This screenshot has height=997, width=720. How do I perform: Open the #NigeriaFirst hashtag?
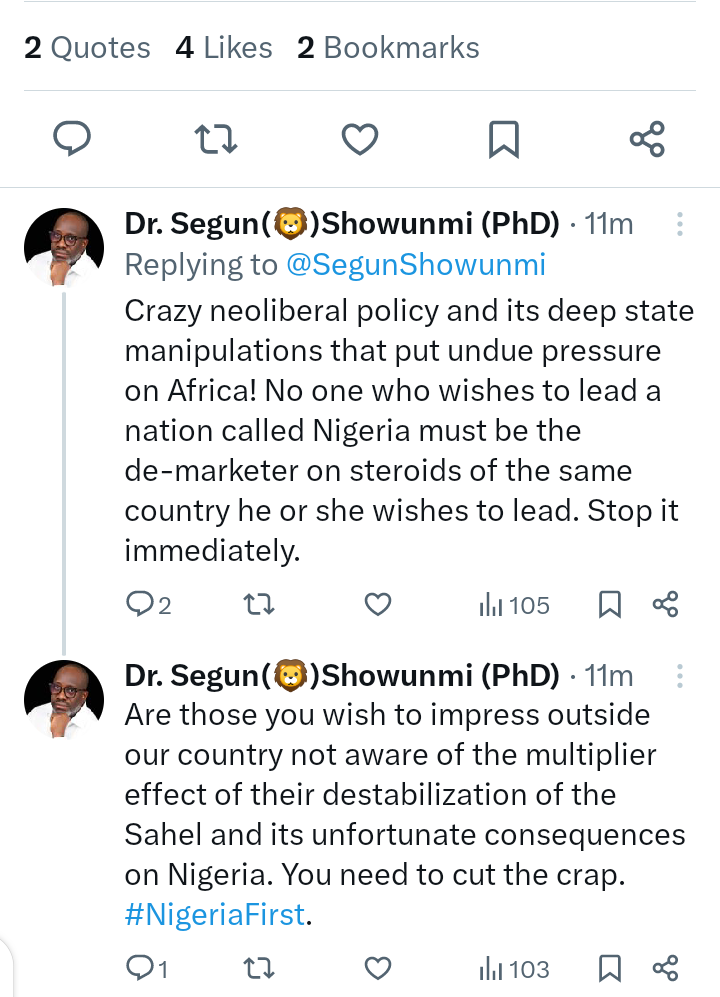(215, 915)
